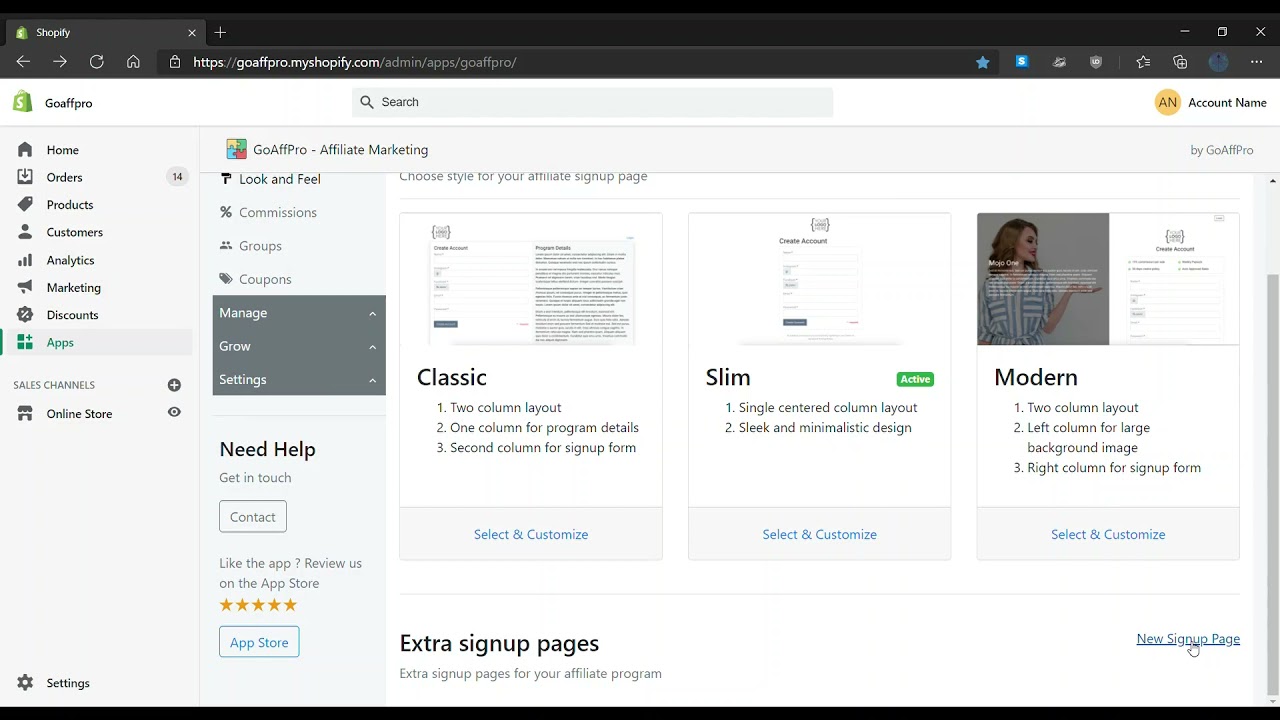
Task: Click the Classic layout preview thumbnail
Action: 531,279
